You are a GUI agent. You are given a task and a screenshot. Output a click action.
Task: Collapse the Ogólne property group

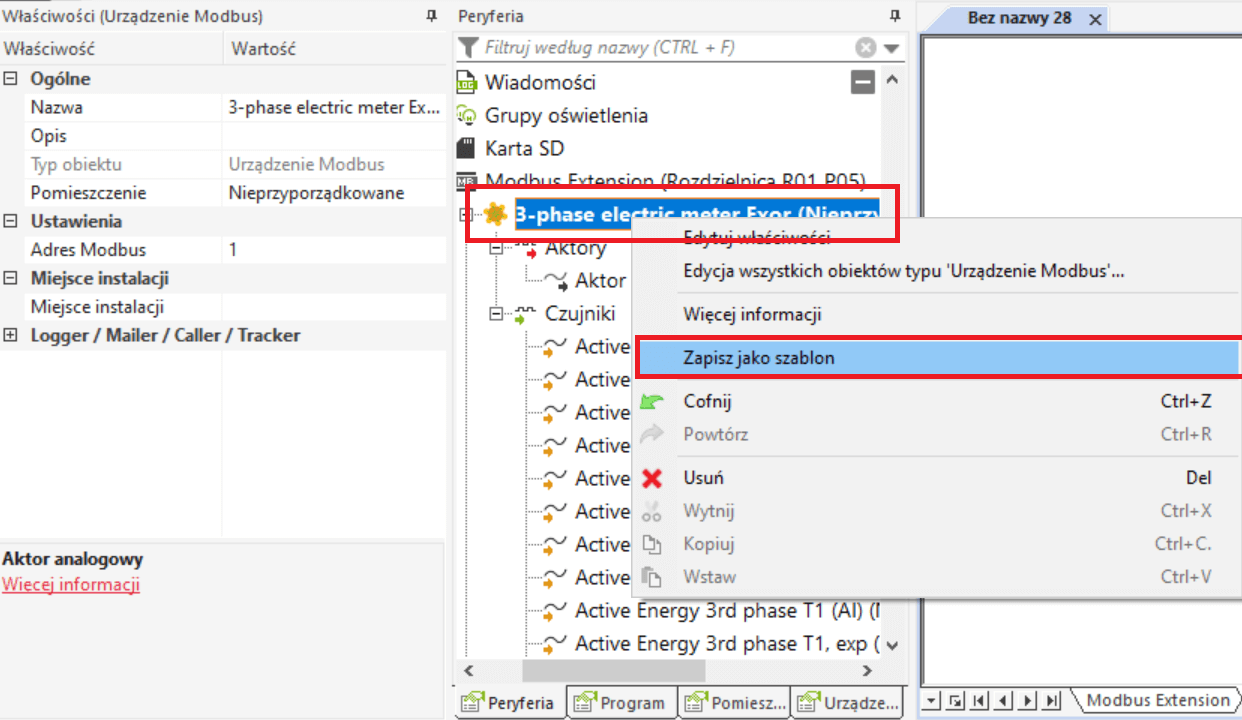(x=11, y=79)
